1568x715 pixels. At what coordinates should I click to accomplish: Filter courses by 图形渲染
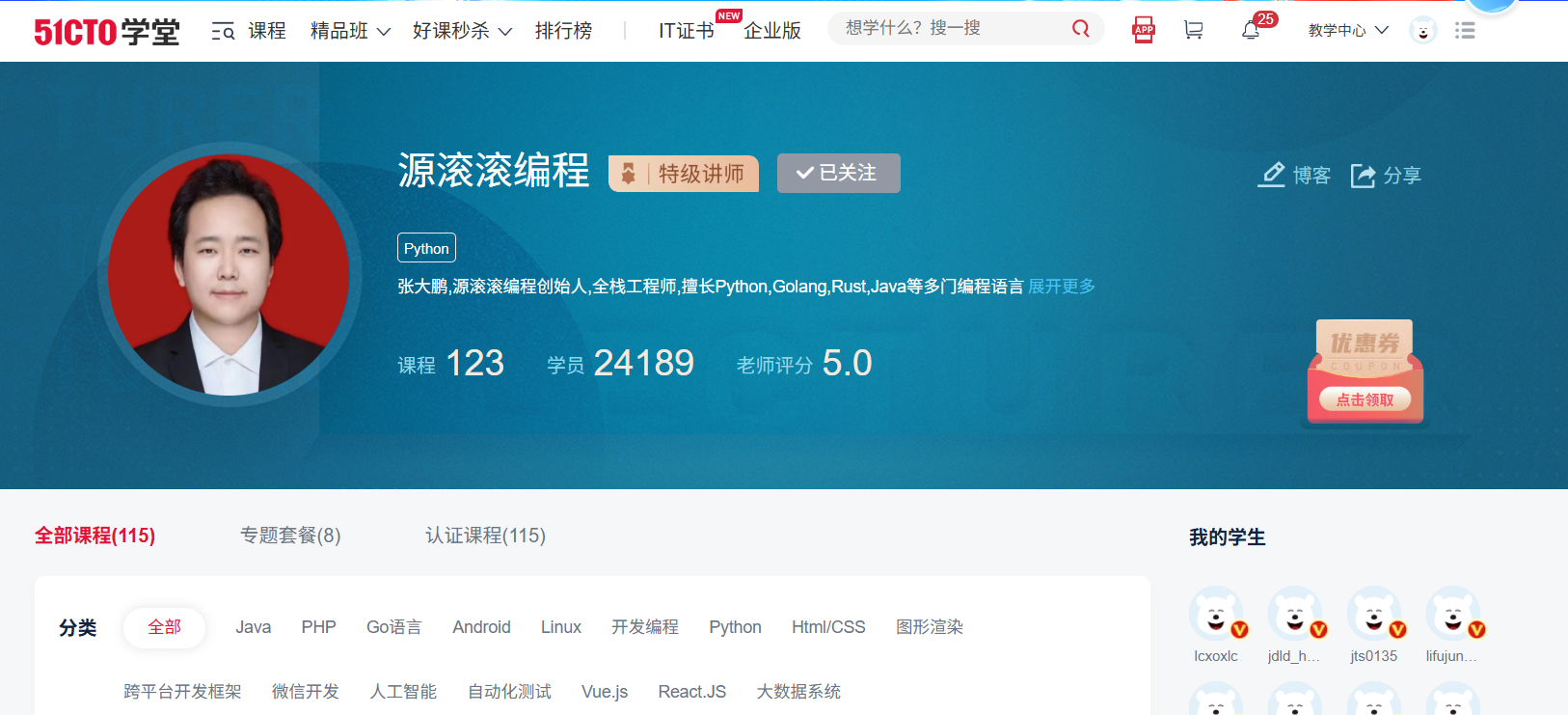point(930,627)
